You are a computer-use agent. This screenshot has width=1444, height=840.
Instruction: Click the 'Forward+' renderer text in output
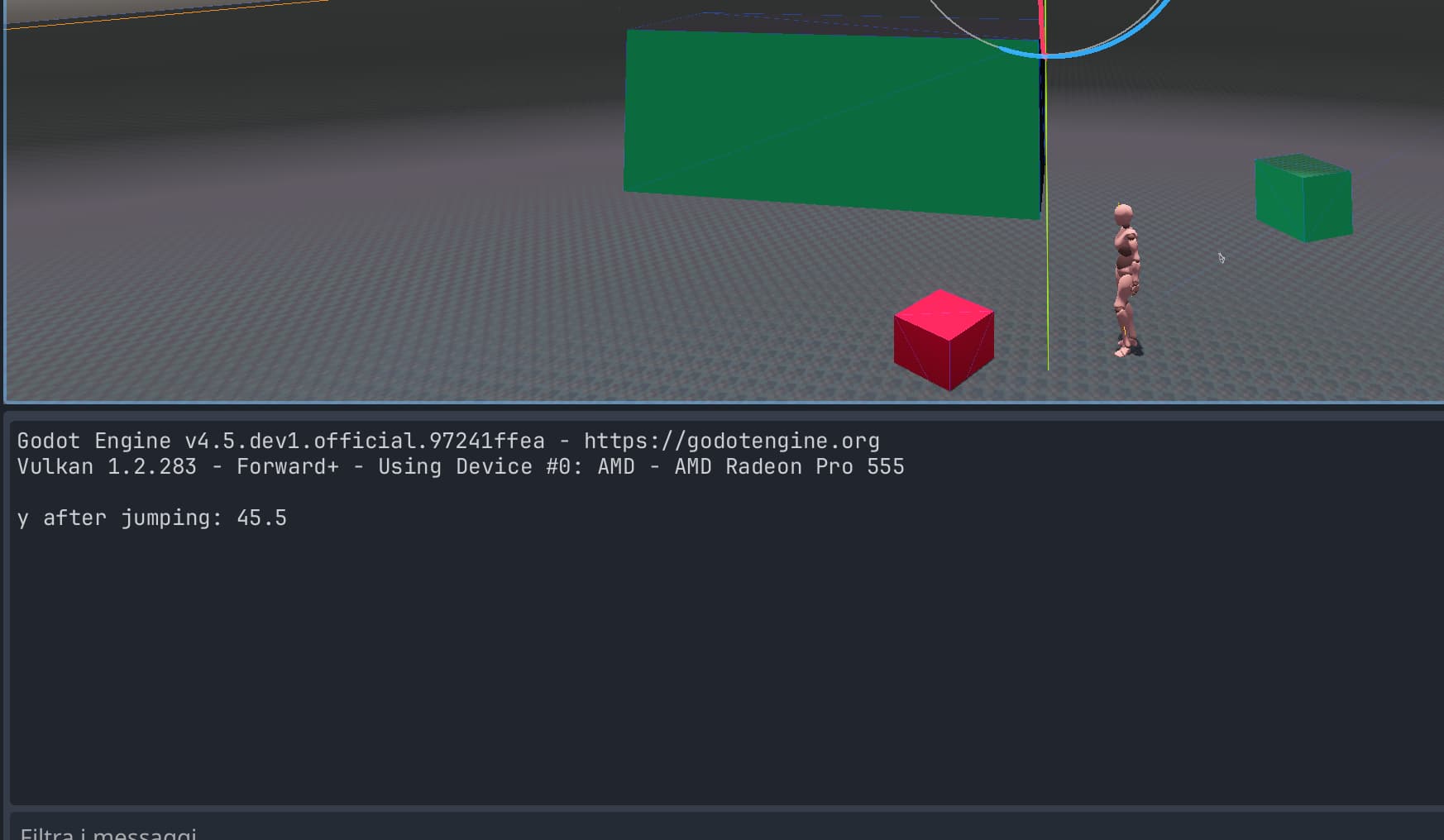pos(287,467)
